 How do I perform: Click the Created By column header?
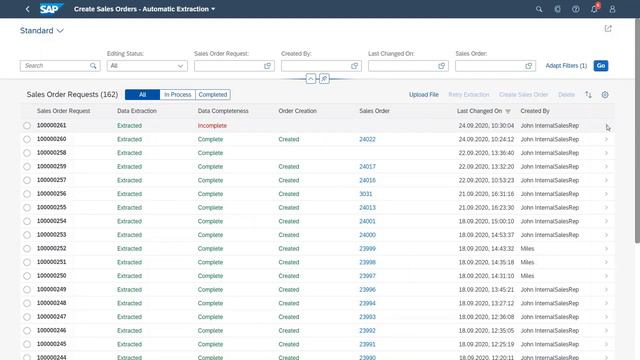pos(535,111)
